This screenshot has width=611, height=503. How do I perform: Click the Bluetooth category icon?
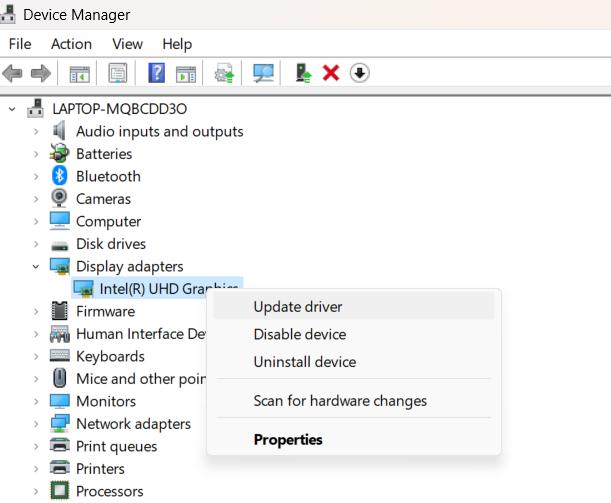pyautogui.click(x=60, y=176)
